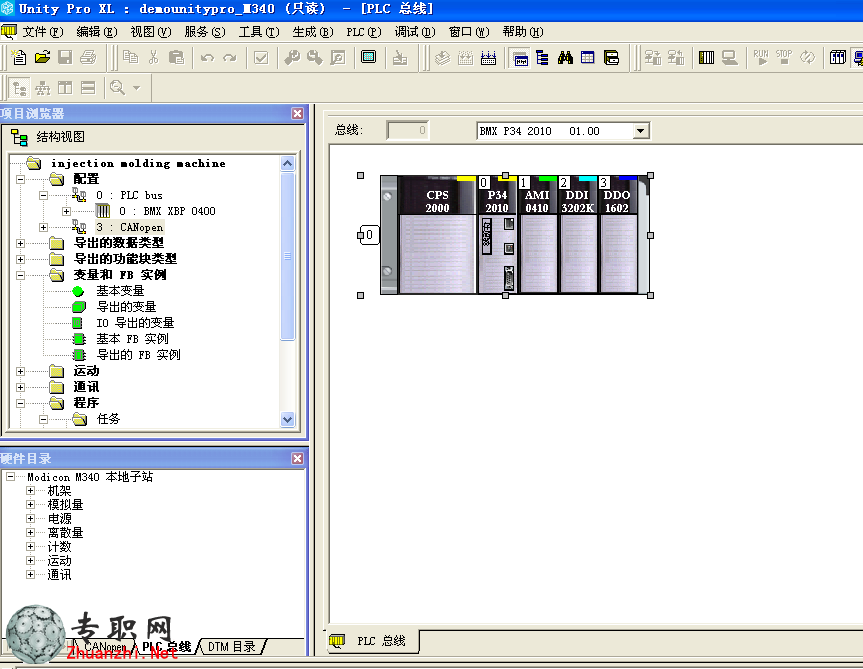Expand the 模拟量 hardware category
The height and width of the screenshot is (669, 863).
[30, 505]
